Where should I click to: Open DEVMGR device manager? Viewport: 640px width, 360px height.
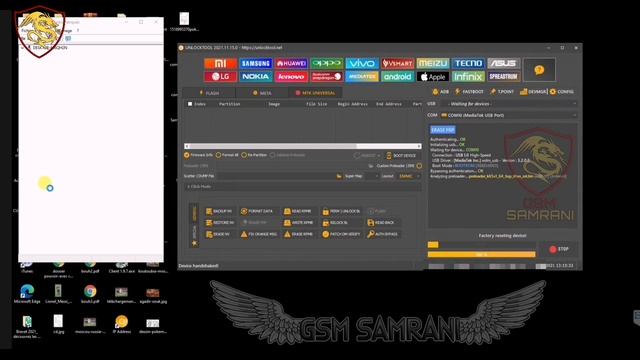coord(533,92)
